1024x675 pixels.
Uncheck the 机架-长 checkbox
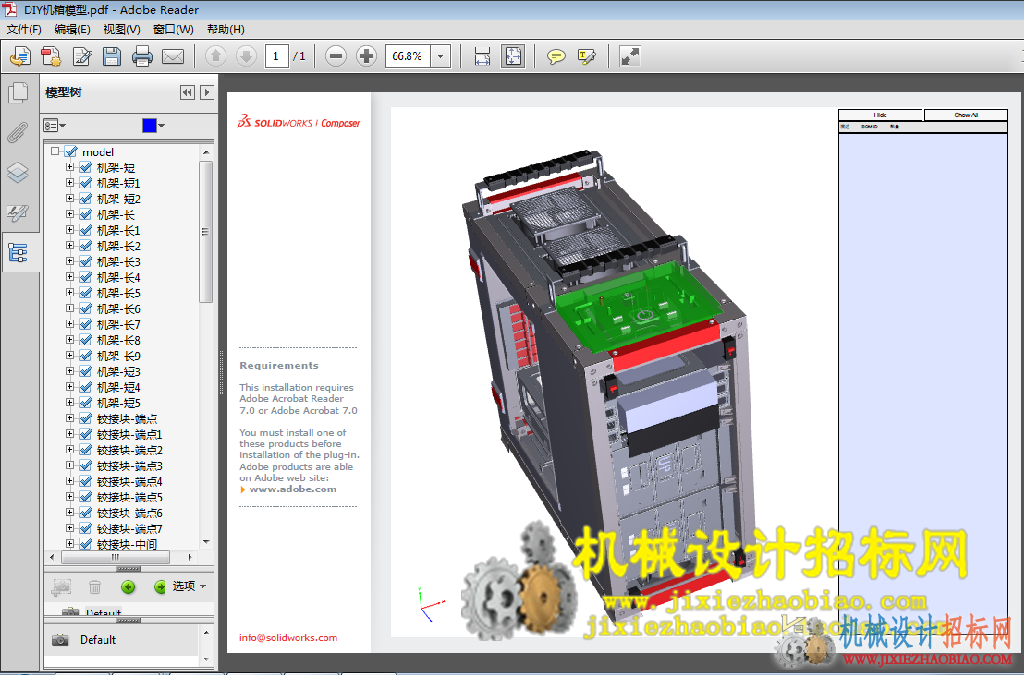click(86, 214)
